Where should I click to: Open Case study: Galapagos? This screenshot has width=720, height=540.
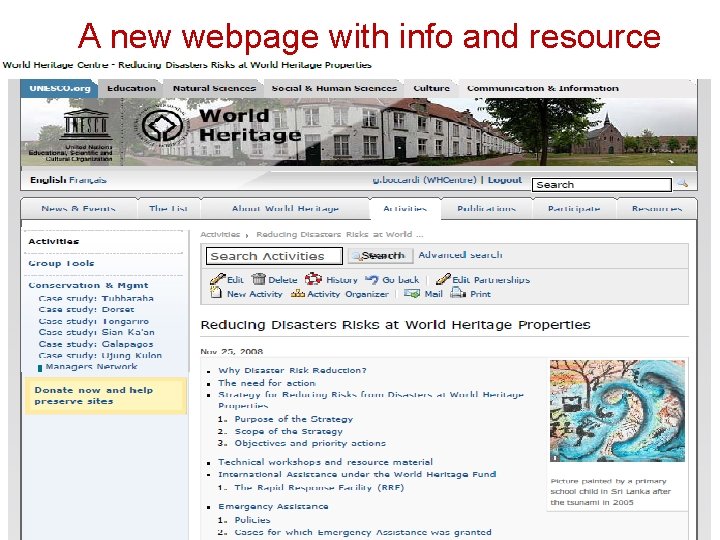pos(96,344)
